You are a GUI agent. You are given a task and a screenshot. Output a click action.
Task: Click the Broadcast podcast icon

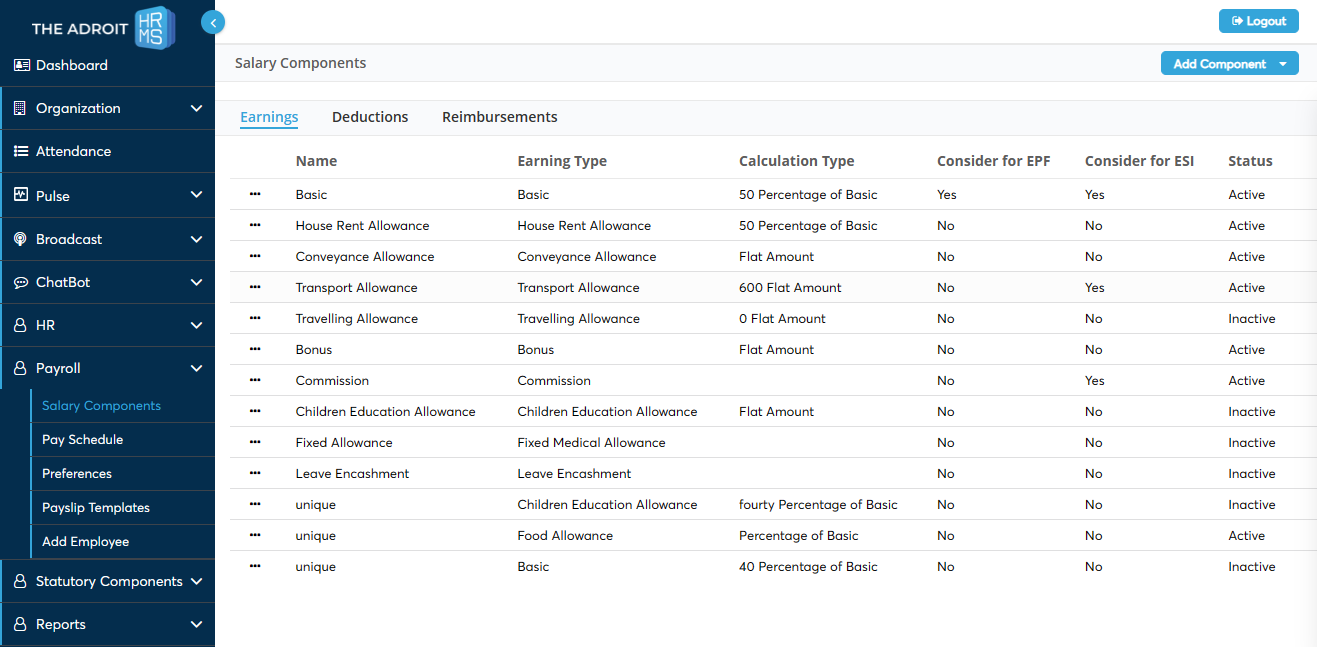[x=20, y=239]
